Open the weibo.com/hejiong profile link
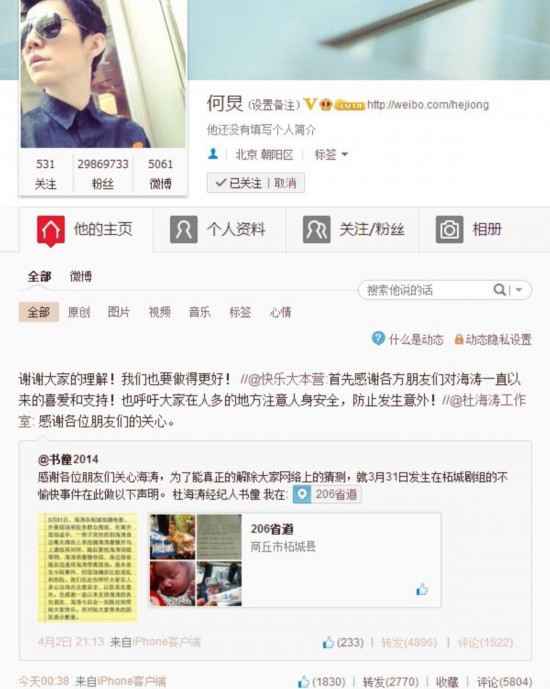Image resolution: width=550 pixels, height=689 pixels. pyautogui.click(x=428, y=105)
